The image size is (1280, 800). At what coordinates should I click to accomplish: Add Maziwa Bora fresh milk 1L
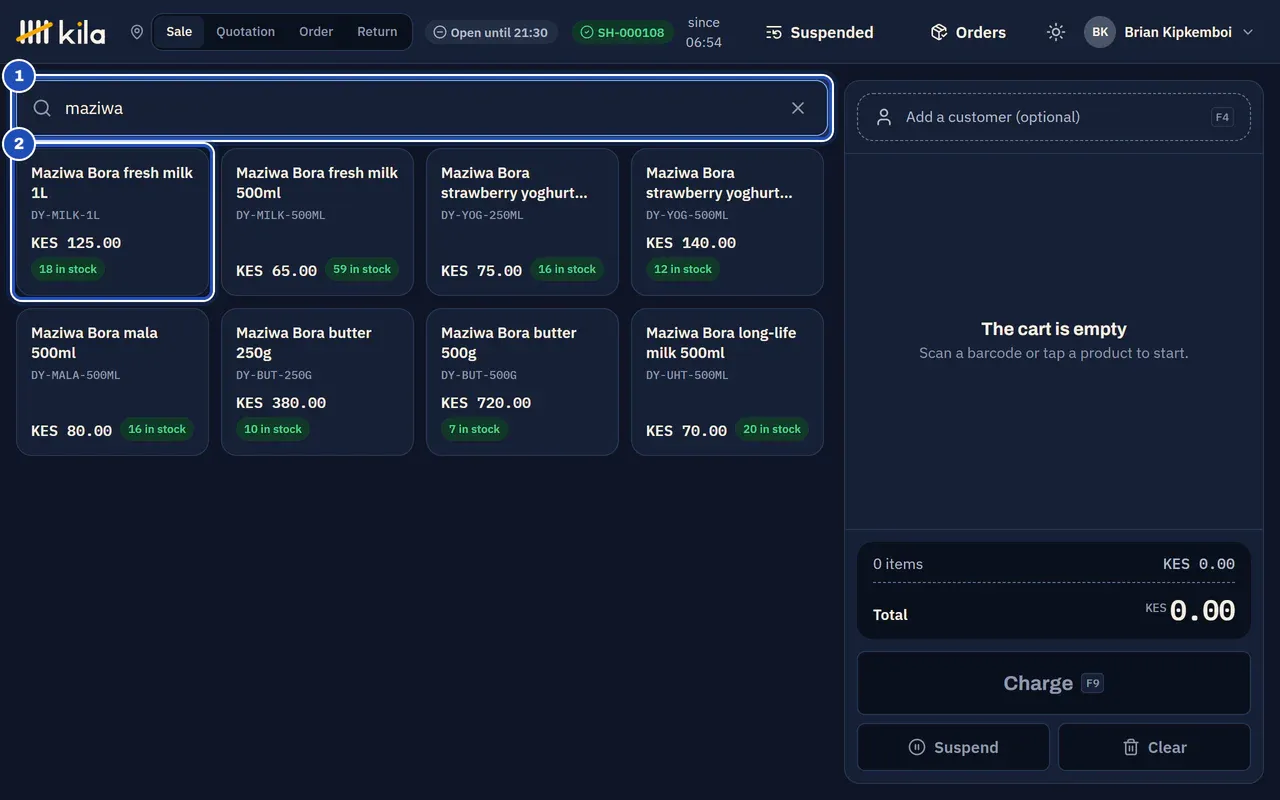[x=113, y=222]
